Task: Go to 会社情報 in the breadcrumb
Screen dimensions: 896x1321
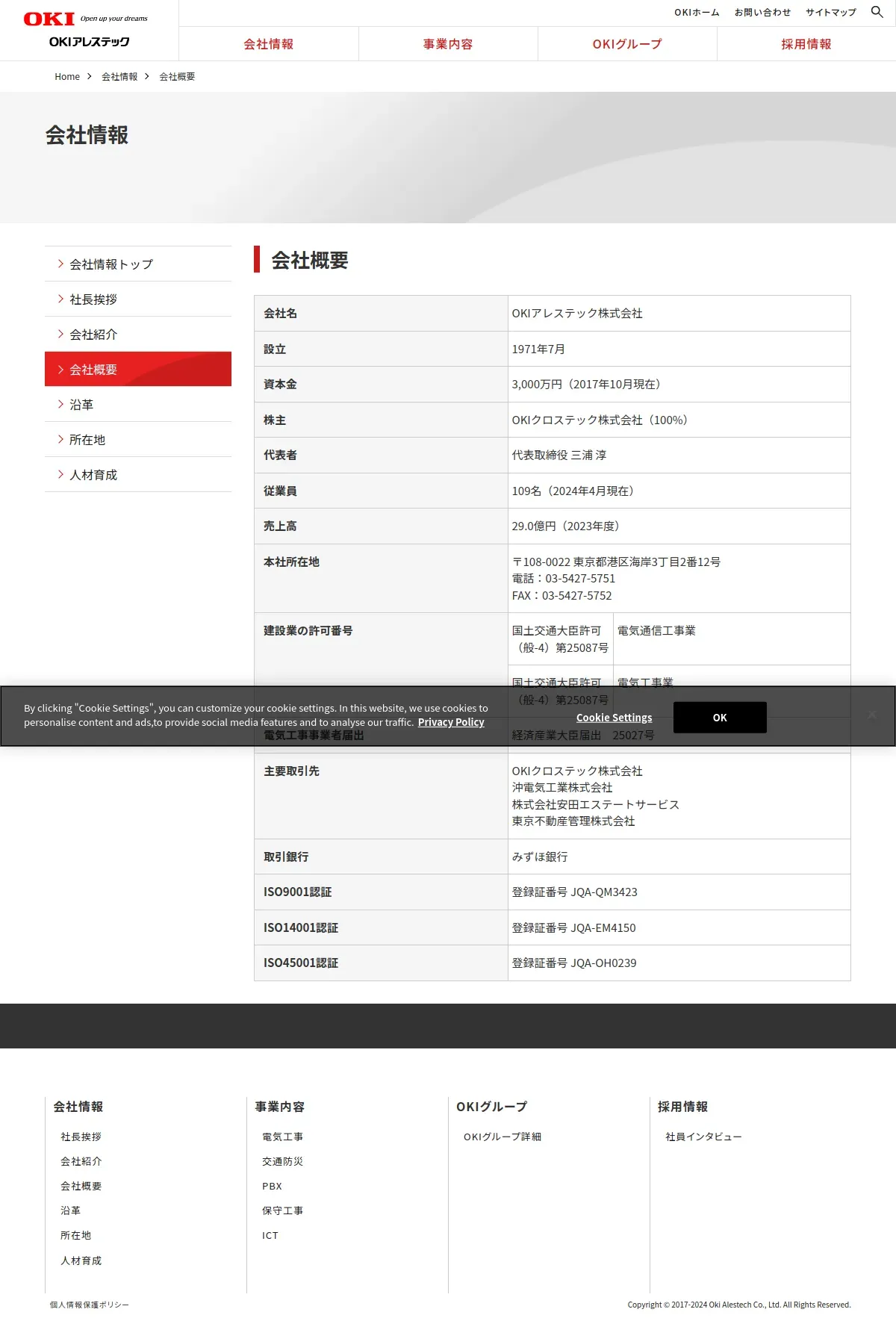Action: pyautogui.click(x=119, y=77)
